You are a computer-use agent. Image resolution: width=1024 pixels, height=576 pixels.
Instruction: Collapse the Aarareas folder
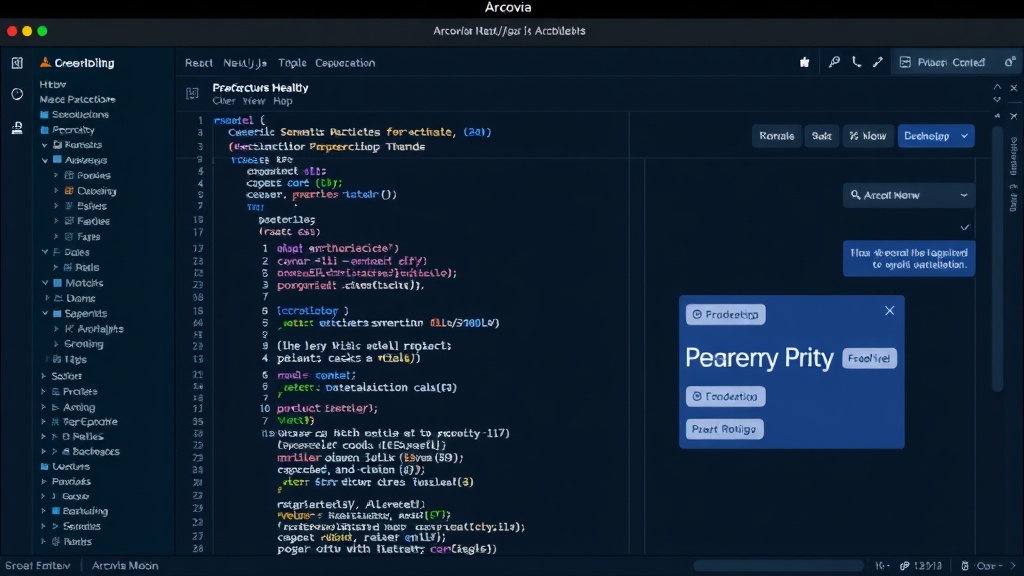click(45, 160)
